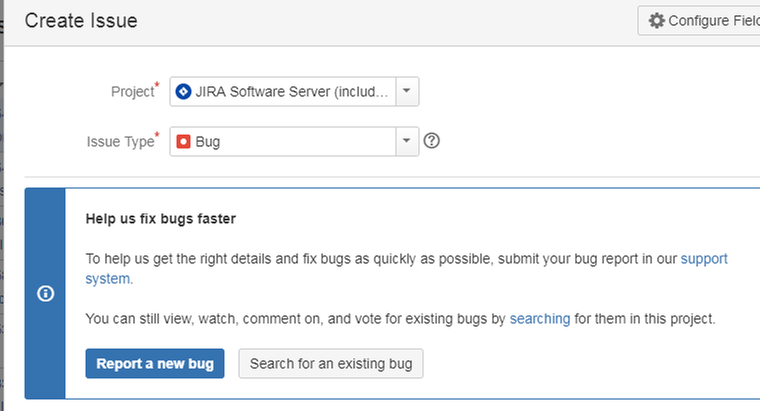The height and width of the screenshot is (411, 760).
Task: Click the Create Issue dialog title
Action: point(81,21)
